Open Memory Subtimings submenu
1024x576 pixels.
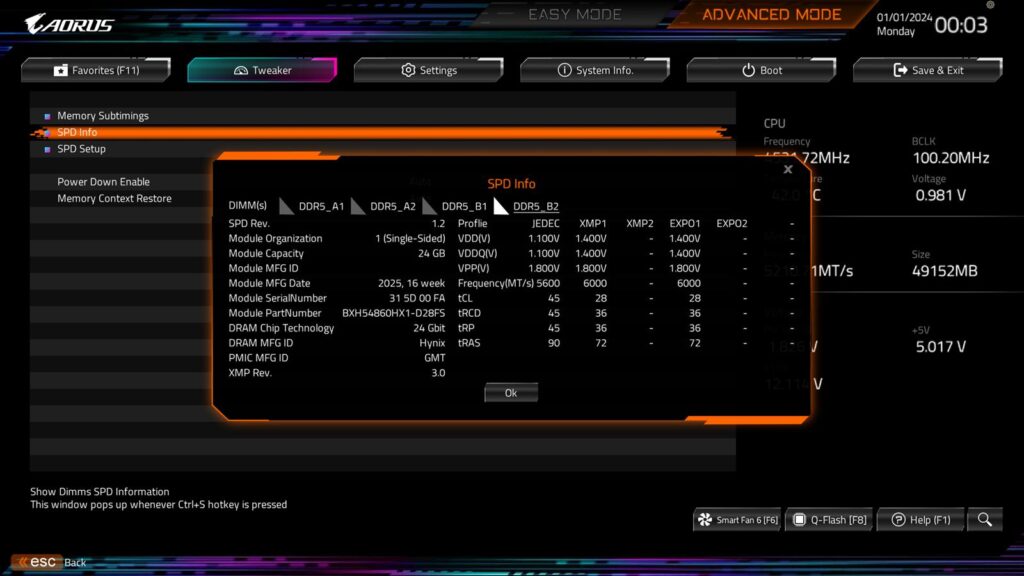(x=103, y=116)
